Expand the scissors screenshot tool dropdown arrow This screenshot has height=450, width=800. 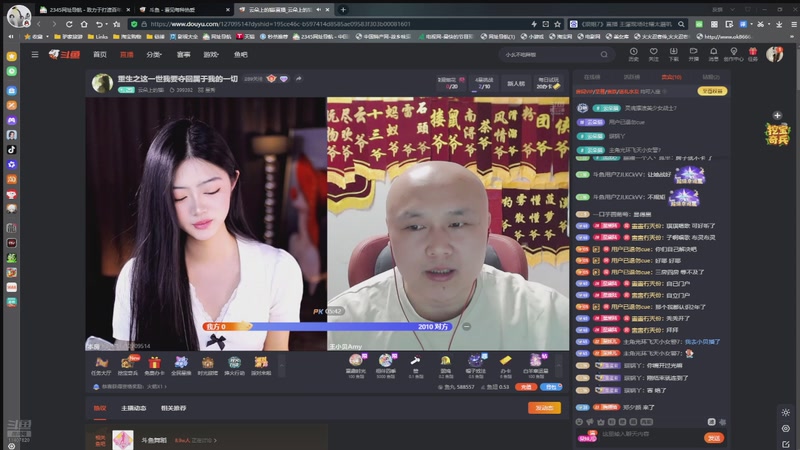(769, 24)
